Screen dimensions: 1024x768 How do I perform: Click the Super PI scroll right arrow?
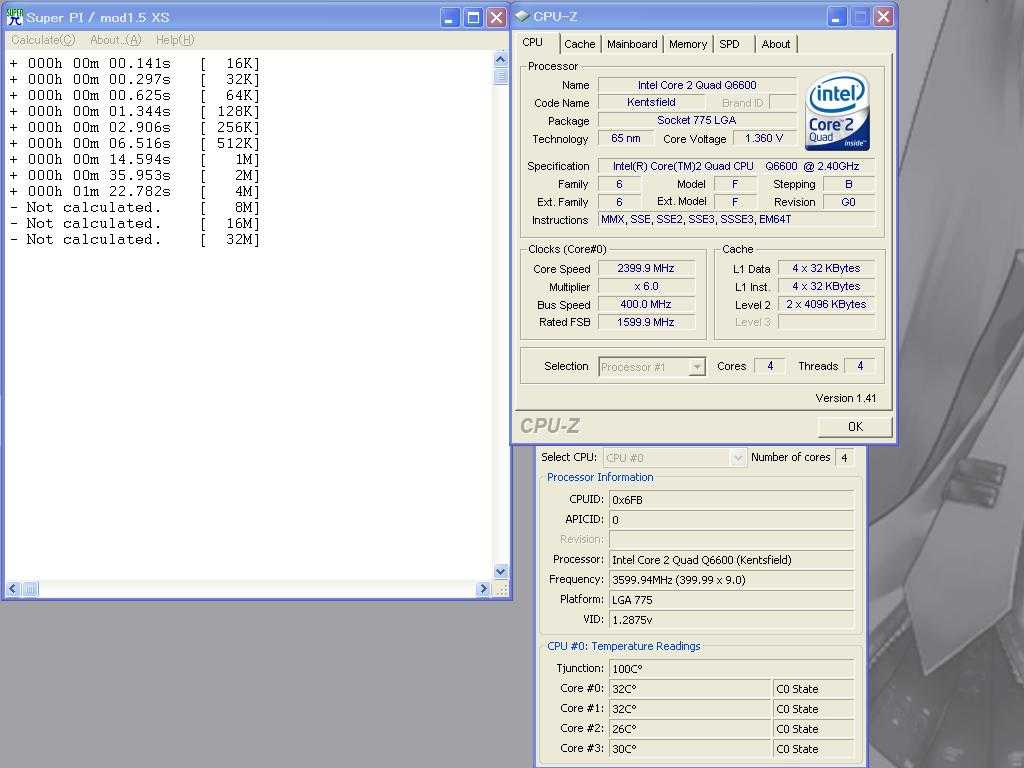483,589
